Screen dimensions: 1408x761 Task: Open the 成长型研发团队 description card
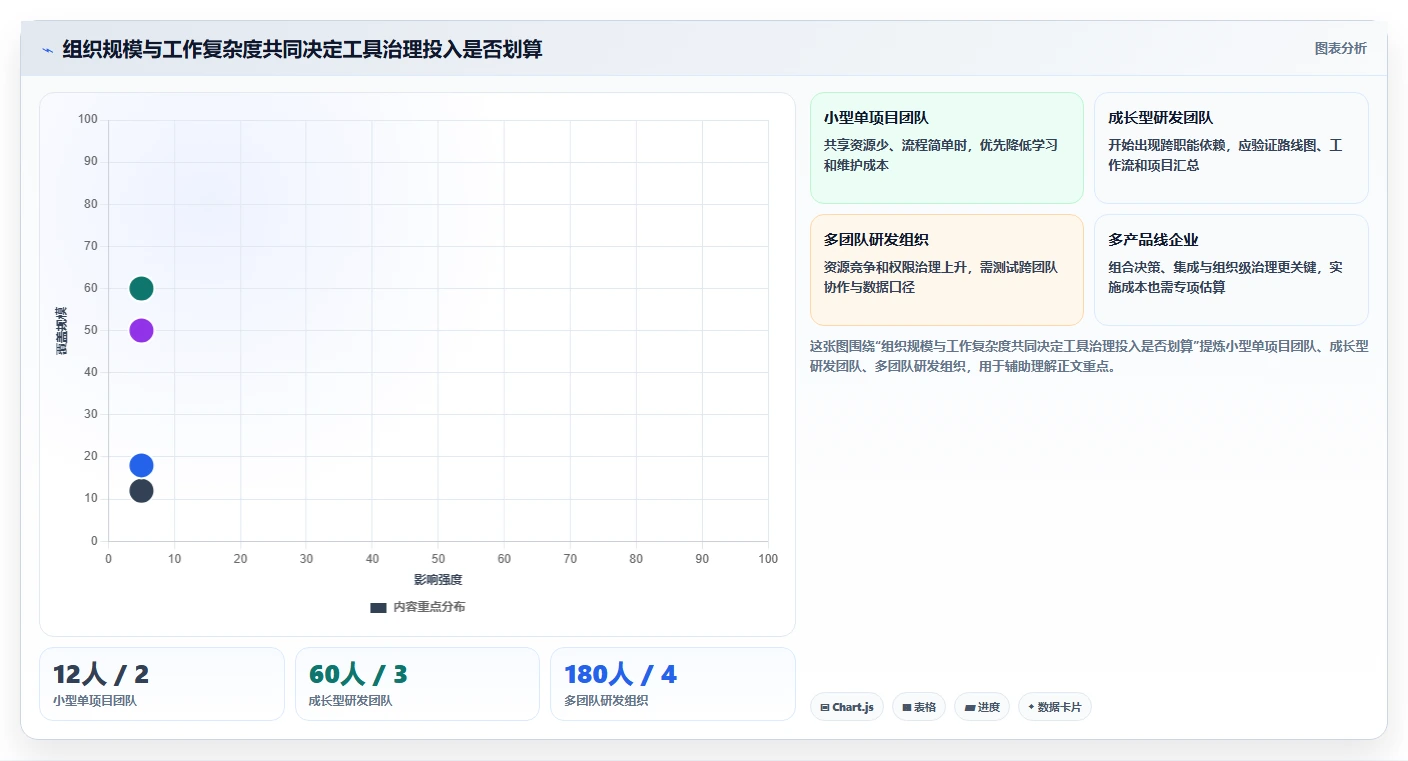(x=1231, y=148)
